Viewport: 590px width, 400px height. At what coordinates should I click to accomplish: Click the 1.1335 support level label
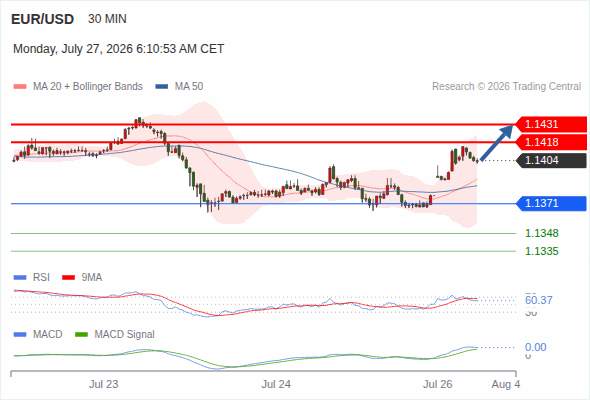[542, 251]
